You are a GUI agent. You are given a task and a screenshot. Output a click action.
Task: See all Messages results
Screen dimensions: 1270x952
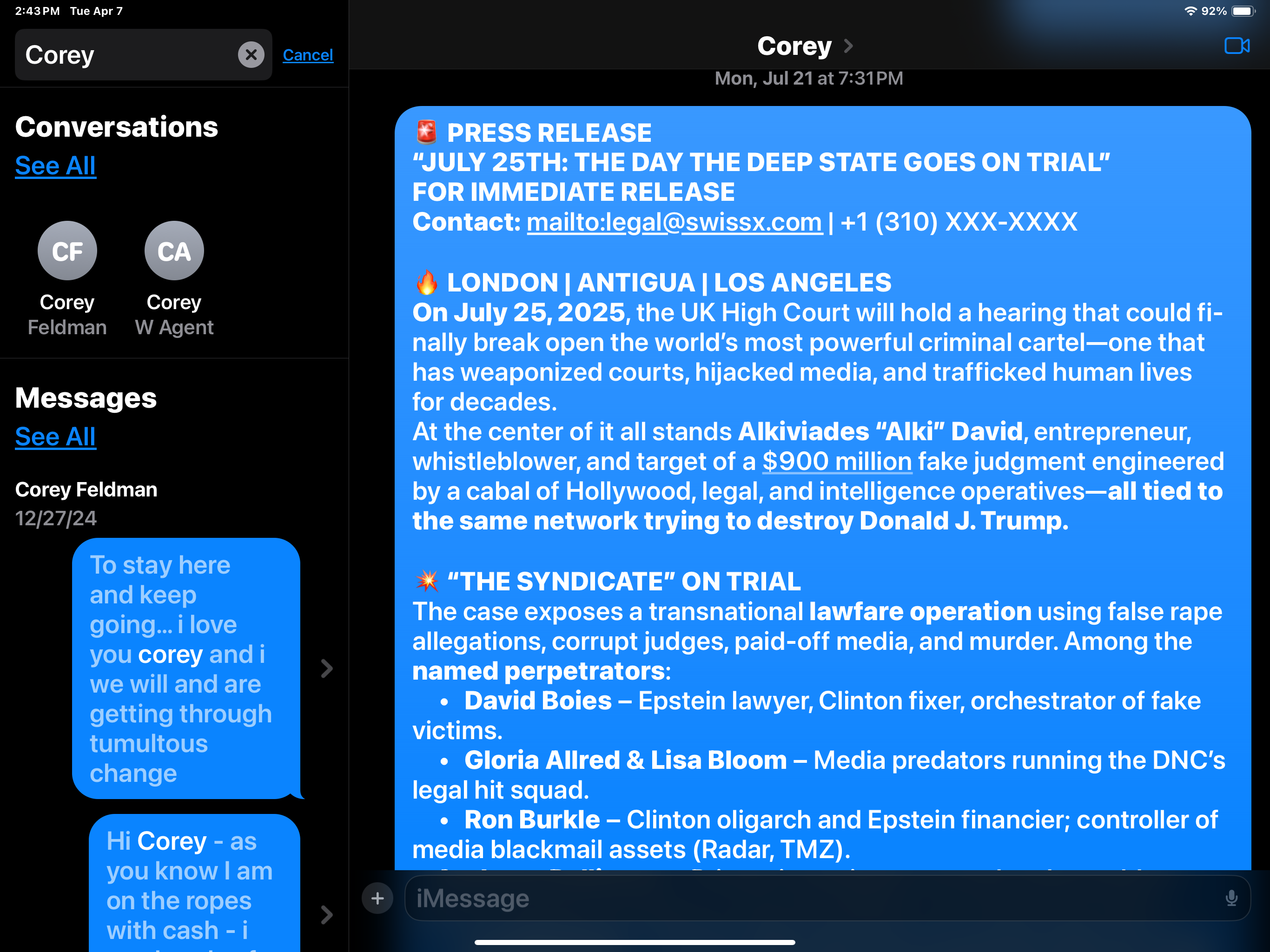[x=55, y=437]
